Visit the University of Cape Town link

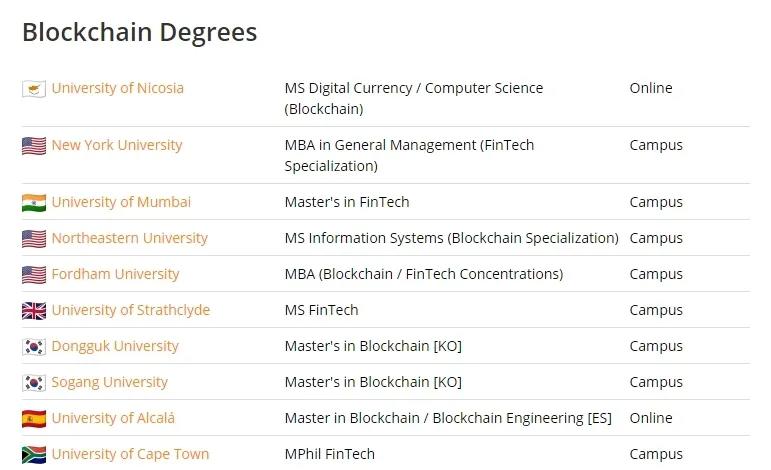[x=131, y=454]
